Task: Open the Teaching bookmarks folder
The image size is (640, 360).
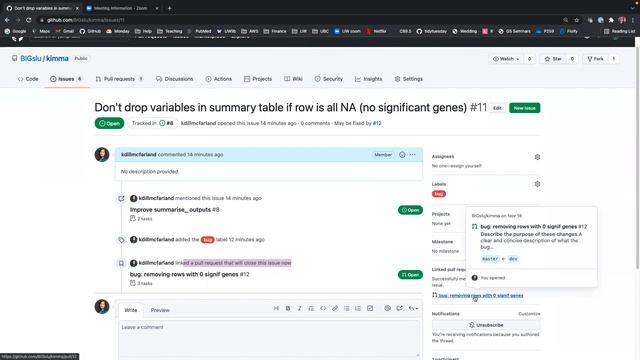Action: (x=169, y=31)
